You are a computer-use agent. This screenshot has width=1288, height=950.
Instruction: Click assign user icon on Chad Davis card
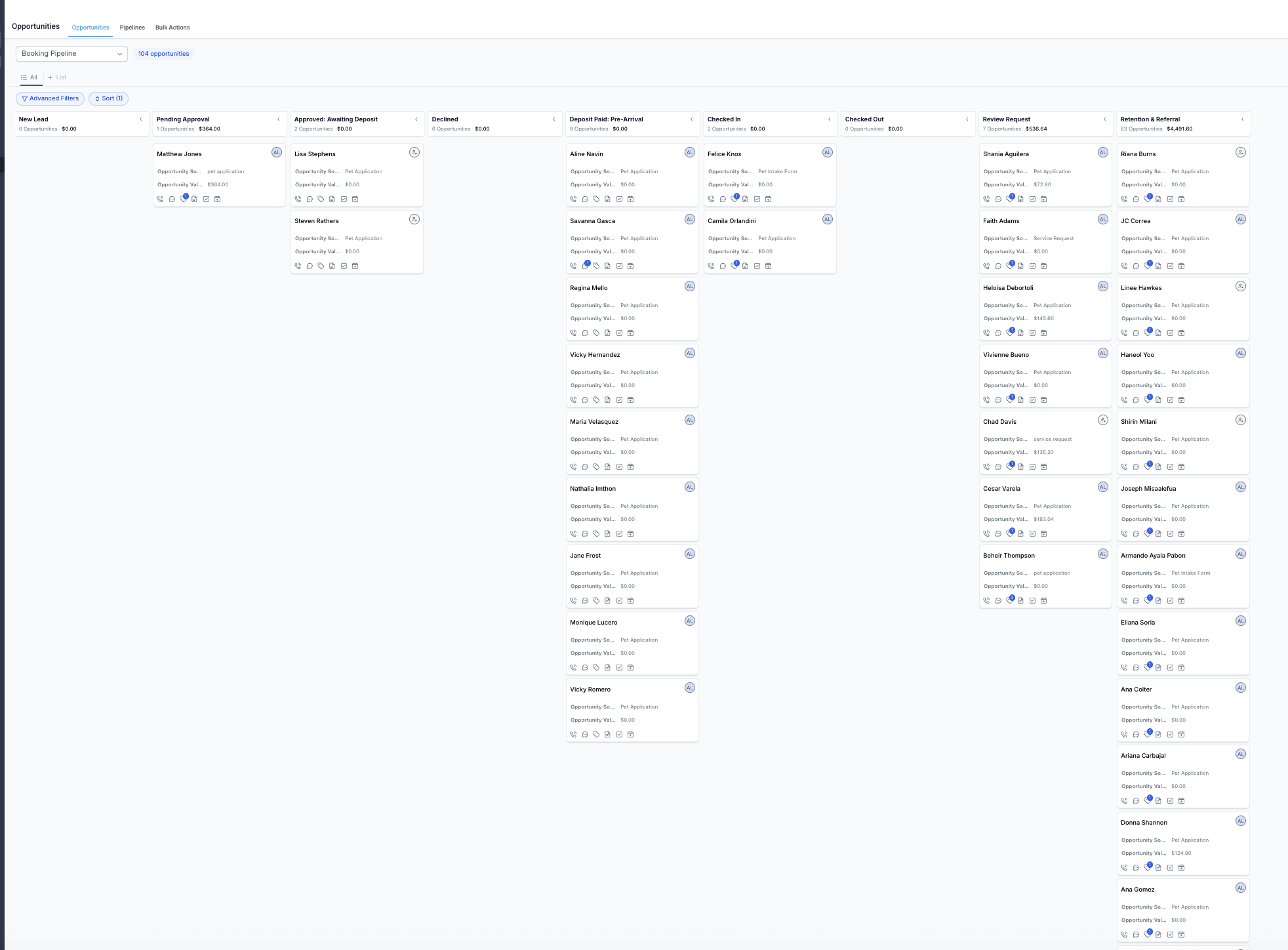1103,420
